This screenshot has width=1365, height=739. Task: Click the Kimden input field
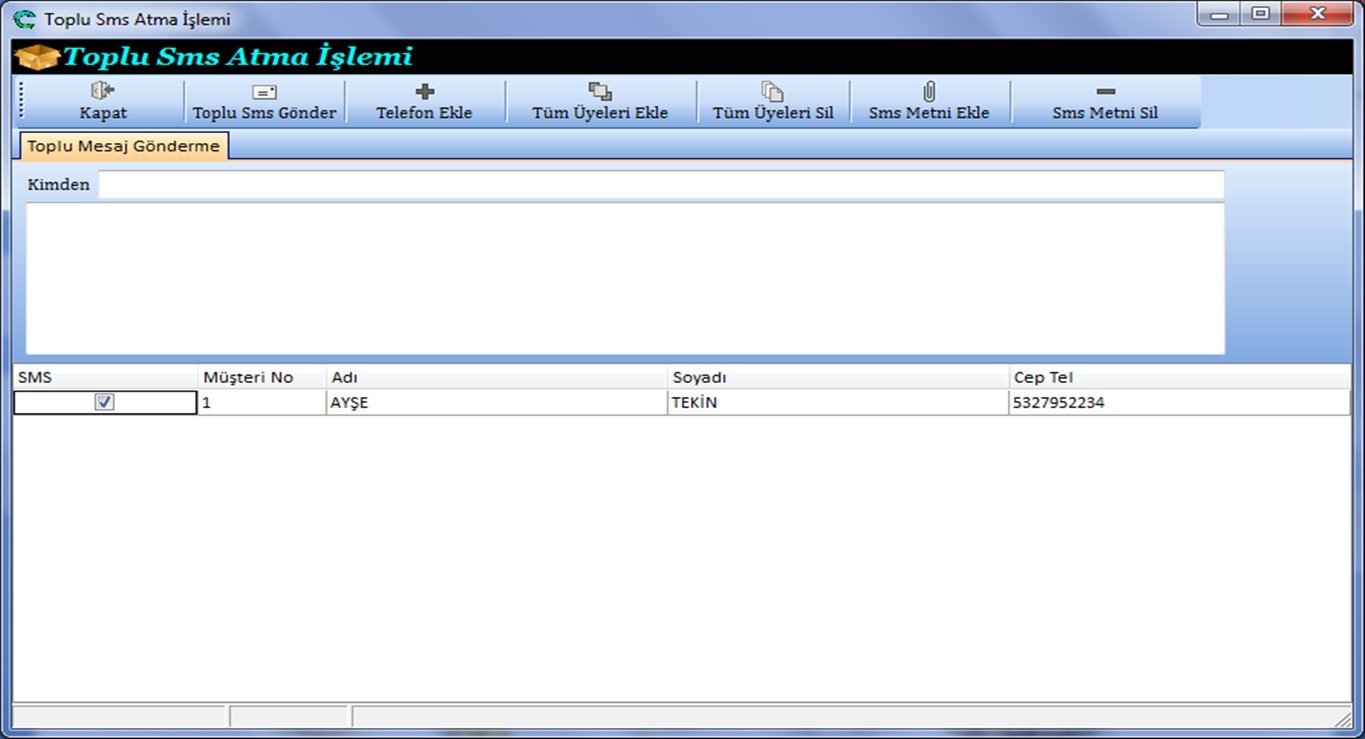(x=660, y=185)
